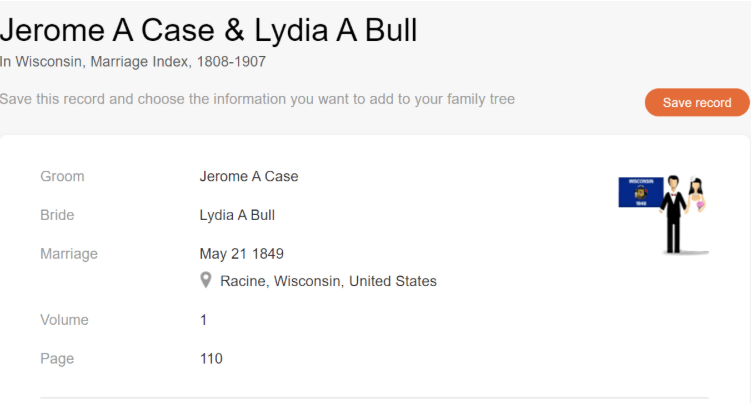Click the record title heading

click(209, 30)
